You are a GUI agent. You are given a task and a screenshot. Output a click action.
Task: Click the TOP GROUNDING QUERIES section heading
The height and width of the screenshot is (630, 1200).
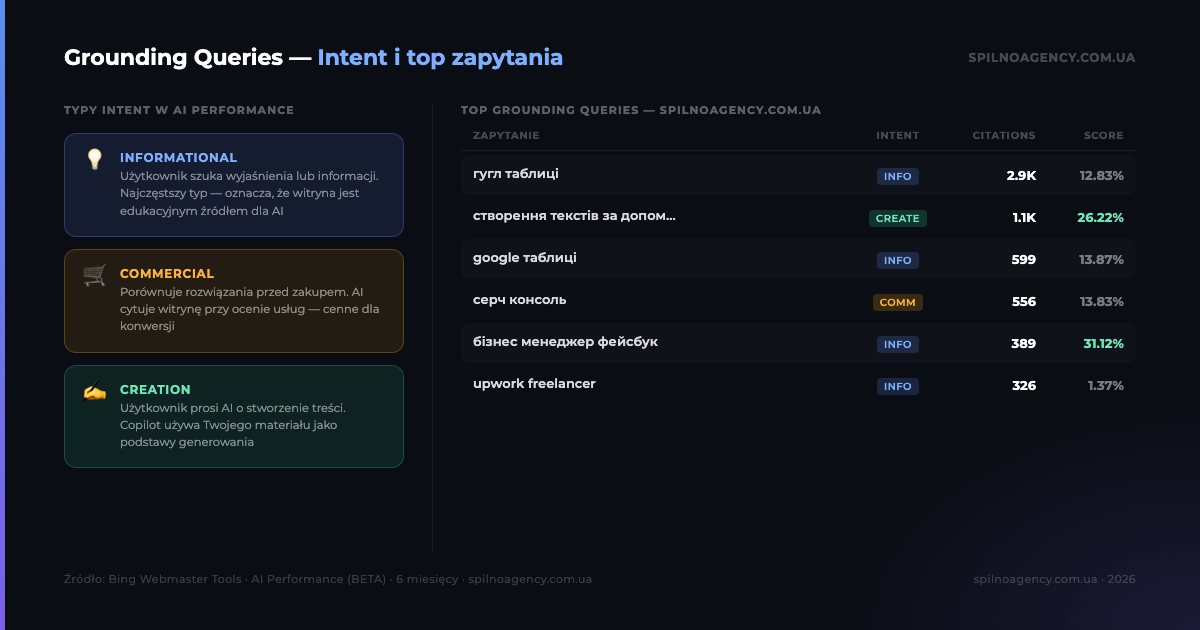tap(641, 110)
